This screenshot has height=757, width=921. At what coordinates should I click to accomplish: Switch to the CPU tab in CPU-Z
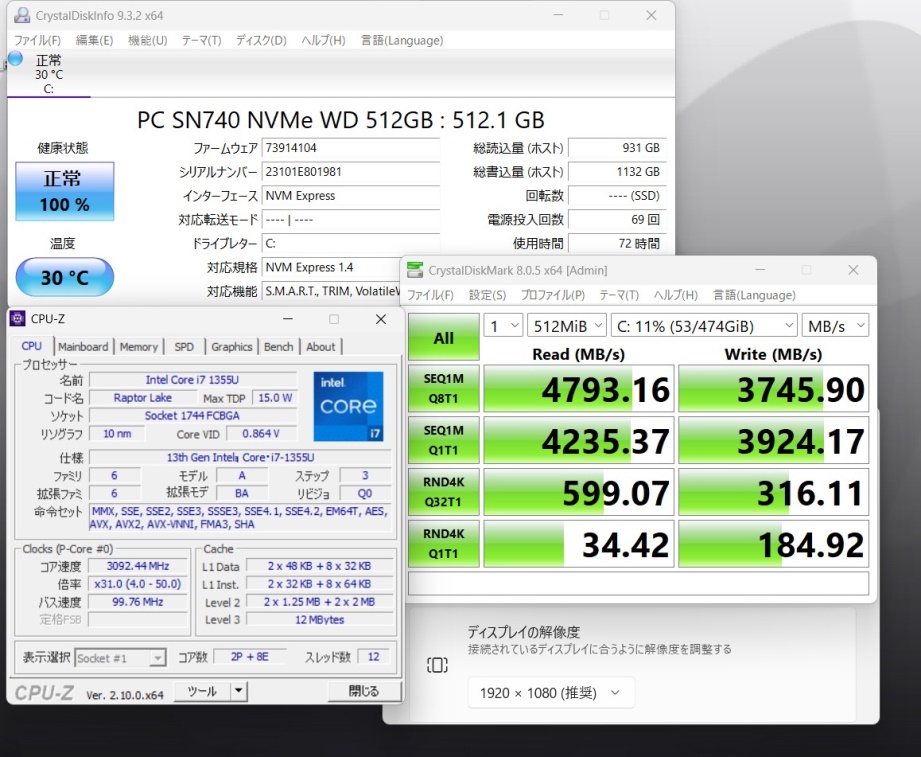[32, 346]
